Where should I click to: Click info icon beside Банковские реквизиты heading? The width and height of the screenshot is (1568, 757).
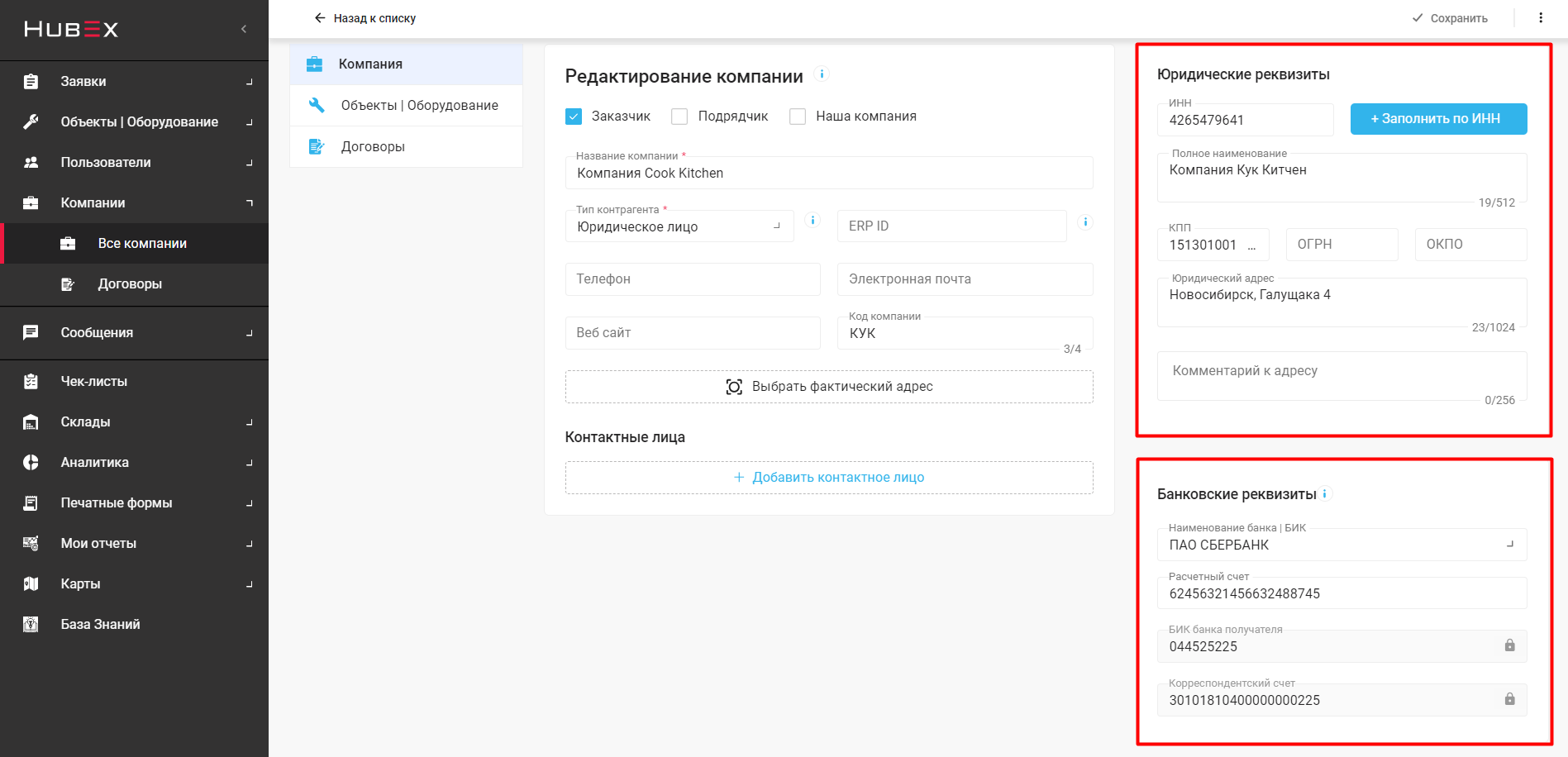pos(1325,494)
